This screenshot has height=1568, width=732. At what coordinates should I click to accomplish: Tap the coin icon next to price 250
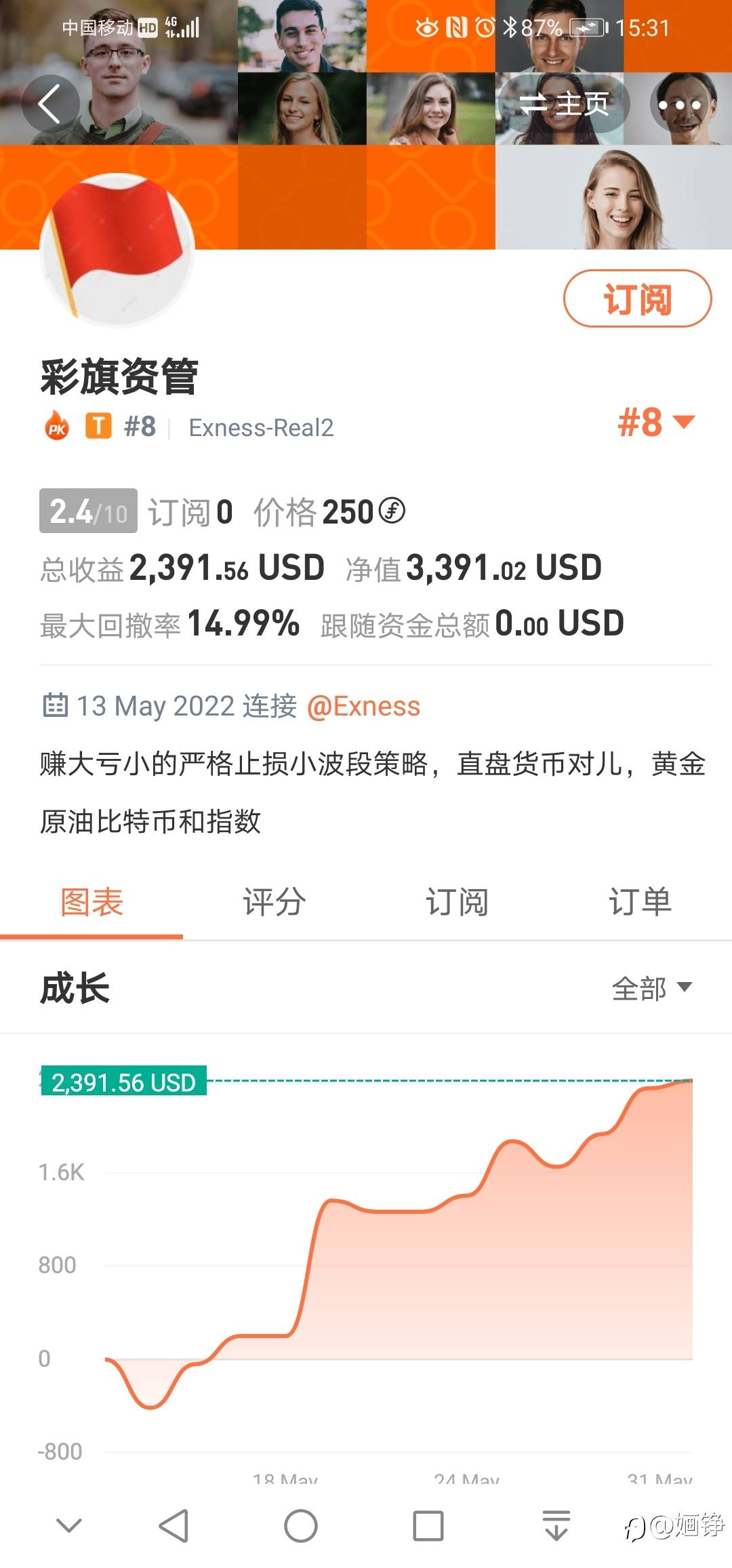pos(392,511)
